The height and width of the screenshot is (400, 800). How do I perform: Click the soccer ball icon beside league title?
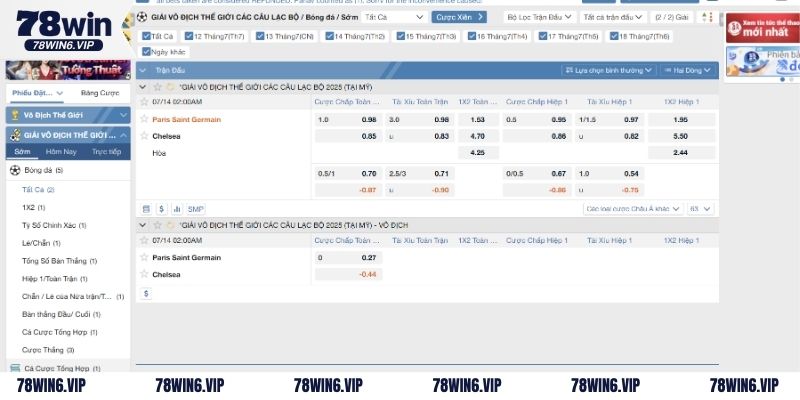point(142,17)
